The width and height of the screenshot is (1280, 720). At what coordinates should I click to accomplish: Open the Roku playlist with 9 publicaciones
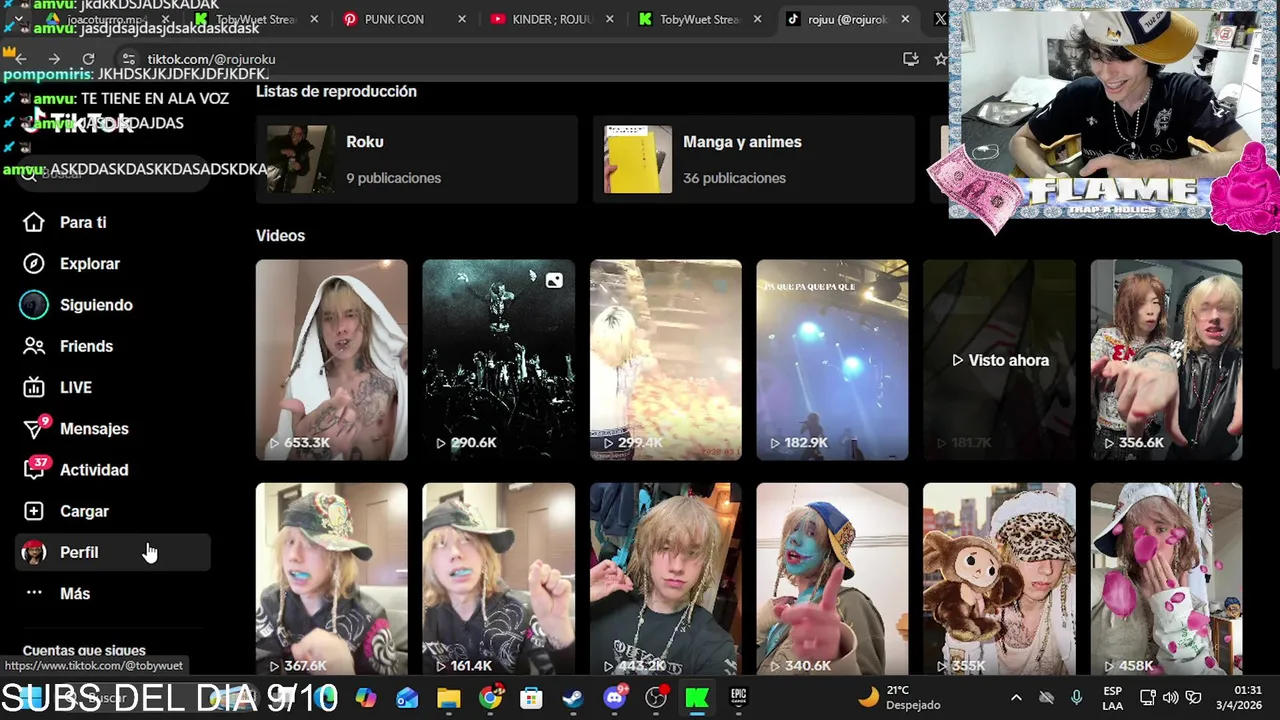click(x=417, y=159)
